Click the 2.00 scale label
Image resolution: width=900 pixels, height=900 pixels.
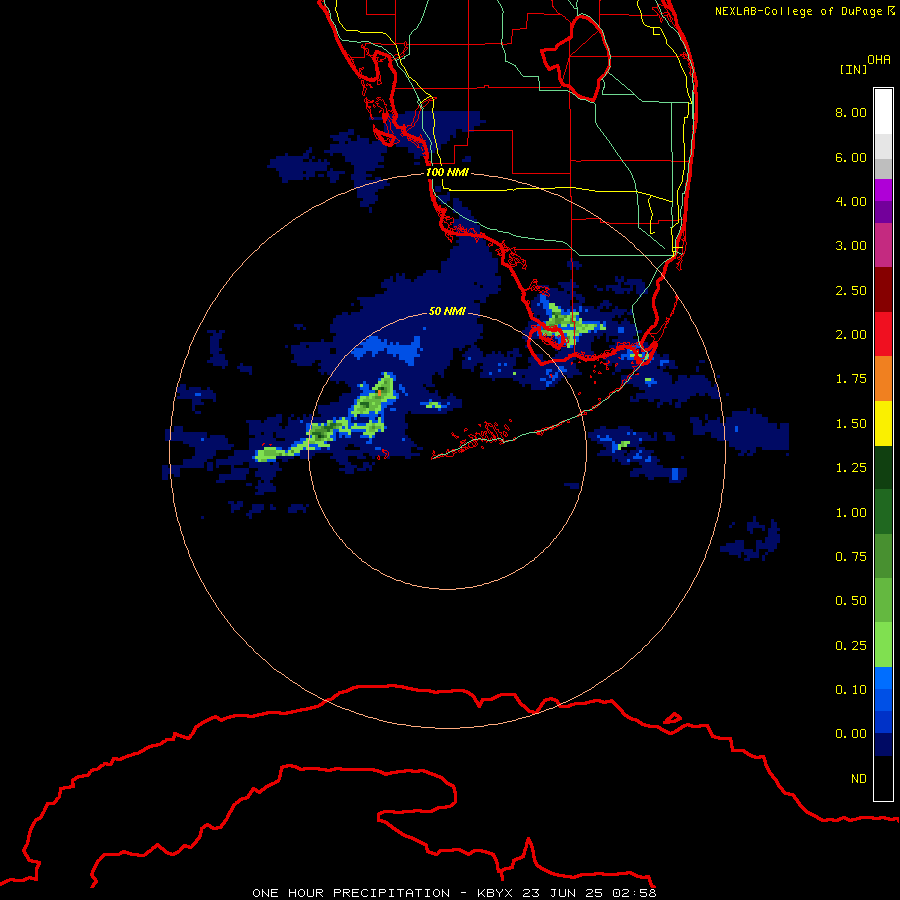851,335
